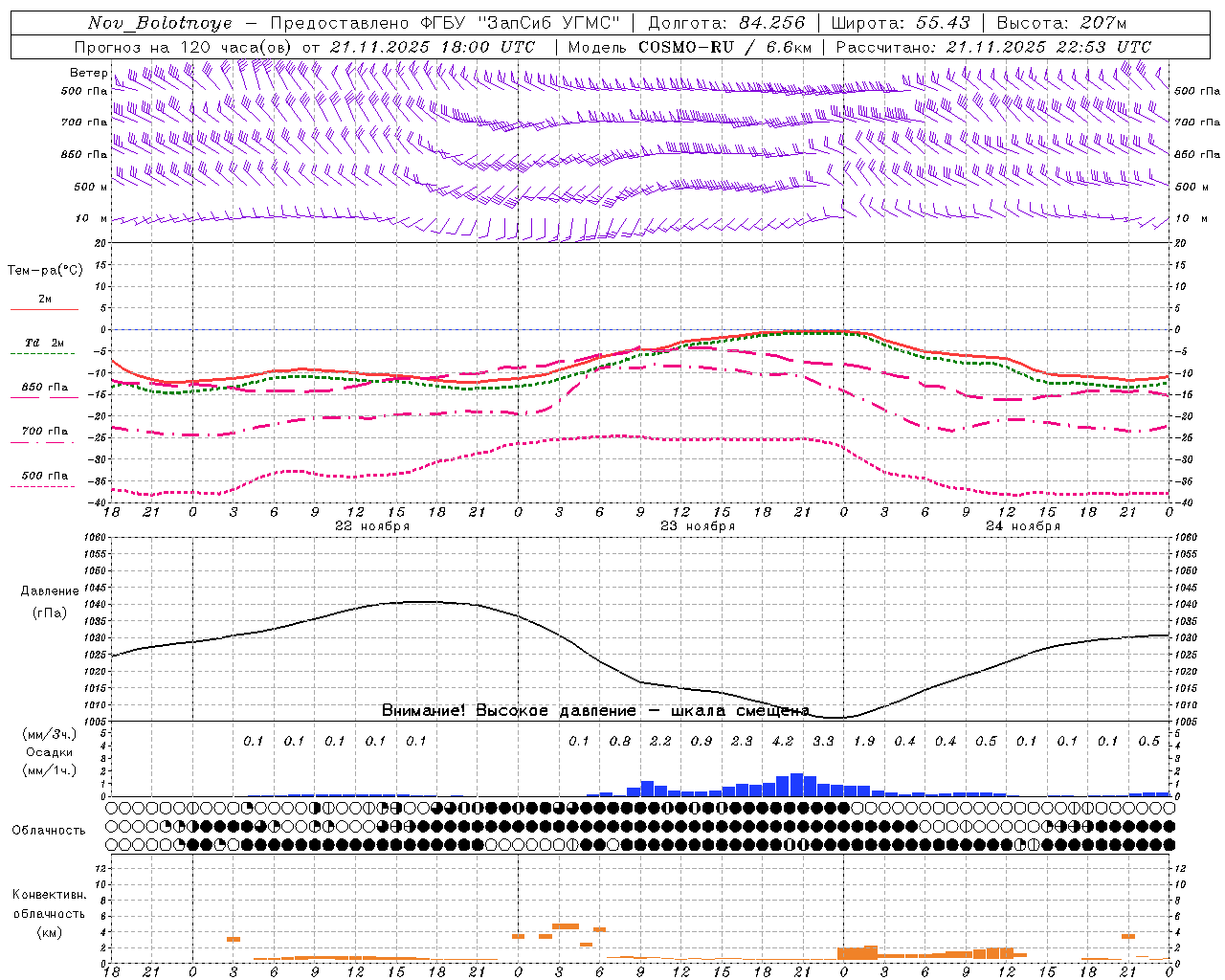
Task: Click the Nov_Bolotnoye station title
Action: coord(160,23)
